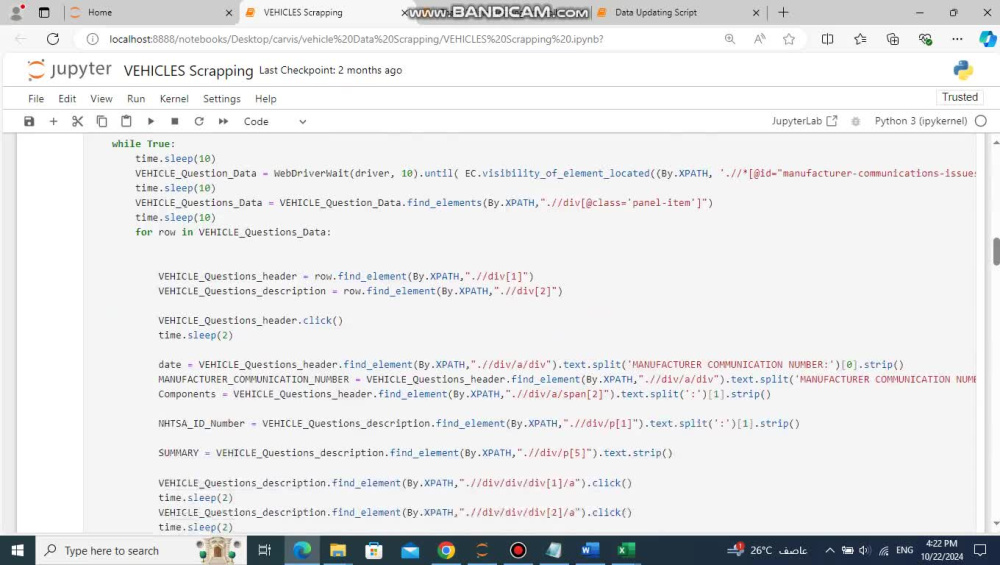Open the volume control in system tray
Viewport: 1000px width, 565px height.
865,550
